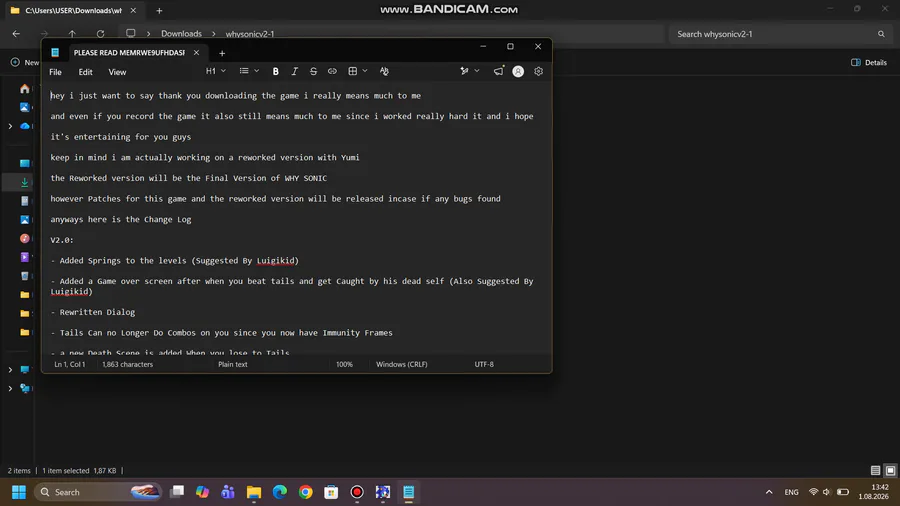This screenshot has width=900, height=506.
Task: Open Google Chrome from the taskbar
Action: coord(305,492)
